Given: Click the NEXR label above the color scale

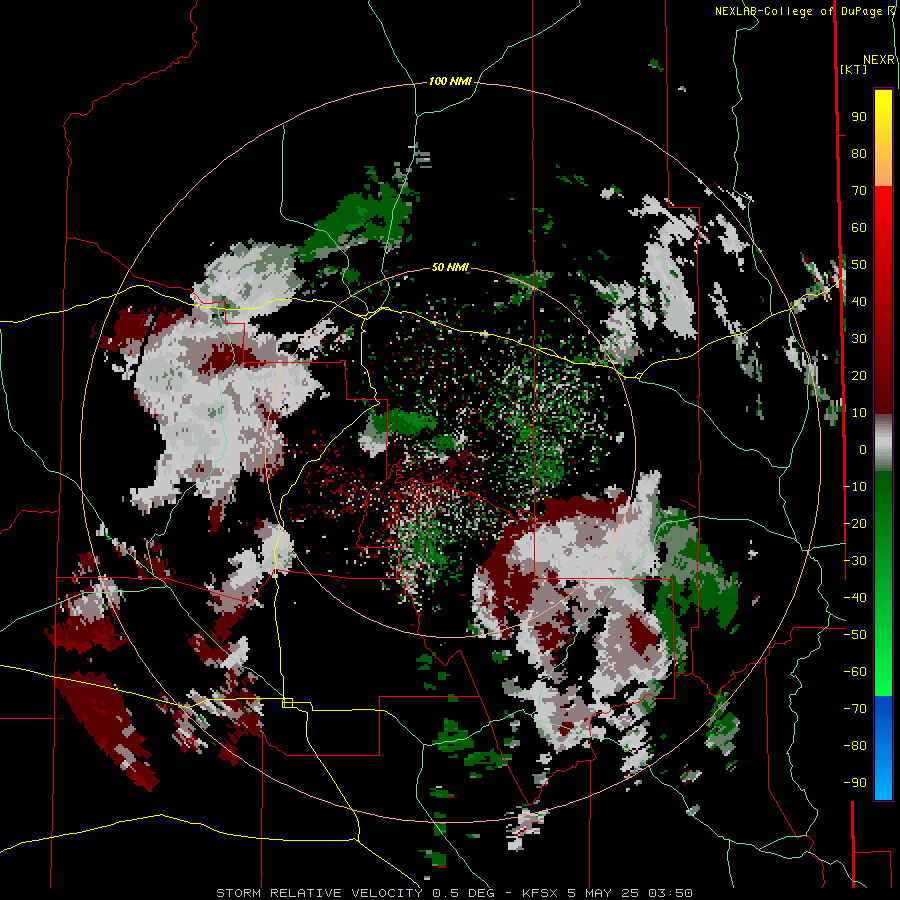Looking at the screenshot, I should 879,60.
